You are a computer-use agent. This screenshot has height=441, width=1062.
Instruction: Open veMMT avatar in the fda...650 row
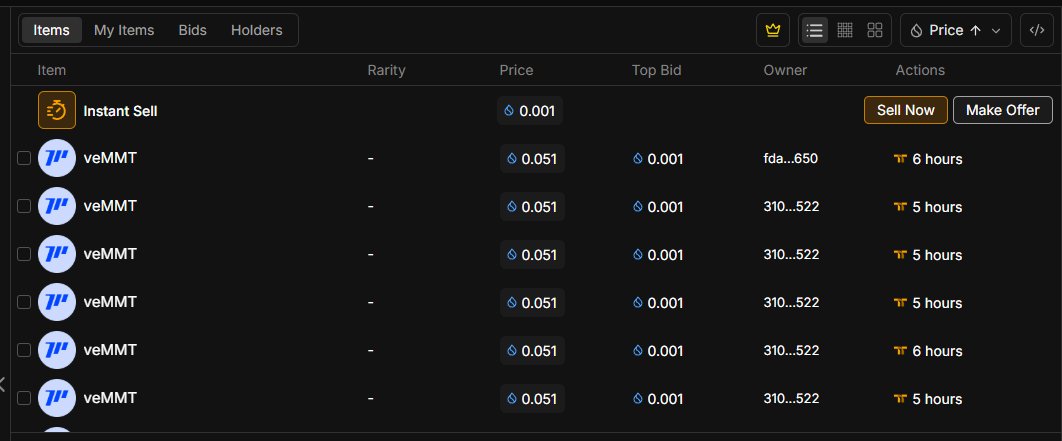[x=57, y=159]
